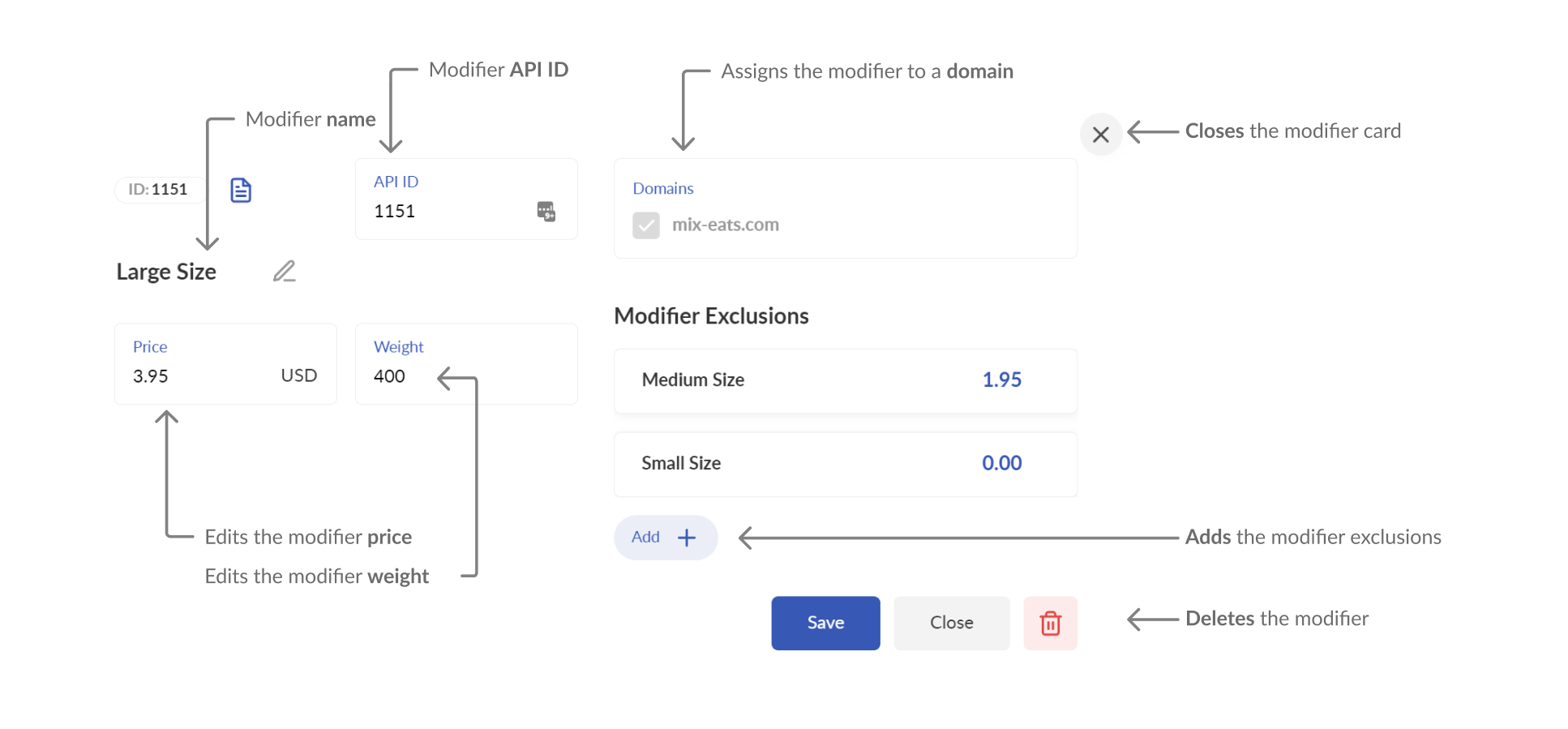Click the document icon next to ID 1151

[x=241, y=191]
